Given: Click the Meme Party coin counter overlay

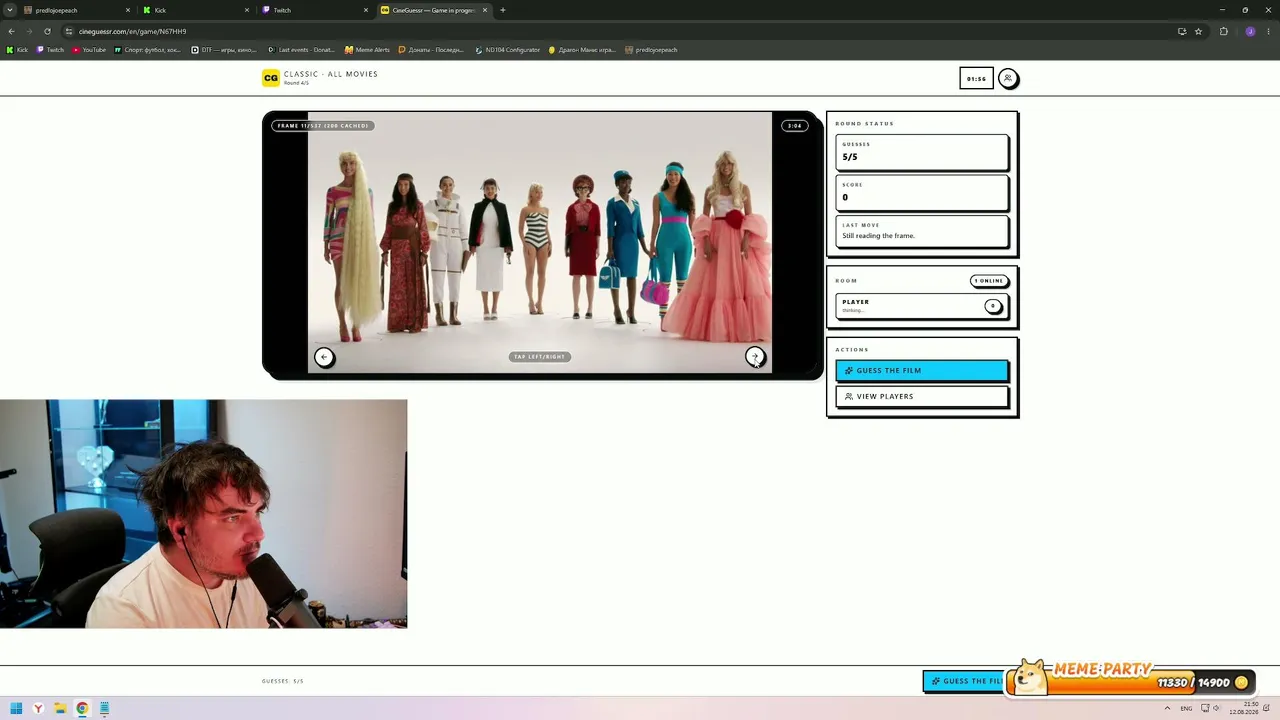Looking at the screenshot, I should pyautogui.click(x=1130, y=679).
